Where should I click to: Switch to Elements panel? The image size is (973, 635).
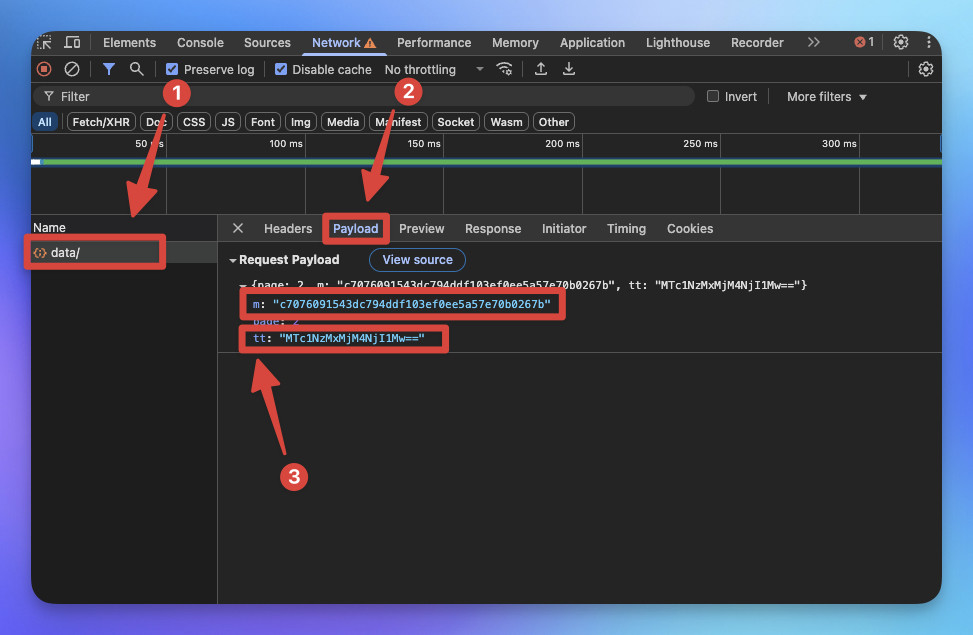pos(129,42)
